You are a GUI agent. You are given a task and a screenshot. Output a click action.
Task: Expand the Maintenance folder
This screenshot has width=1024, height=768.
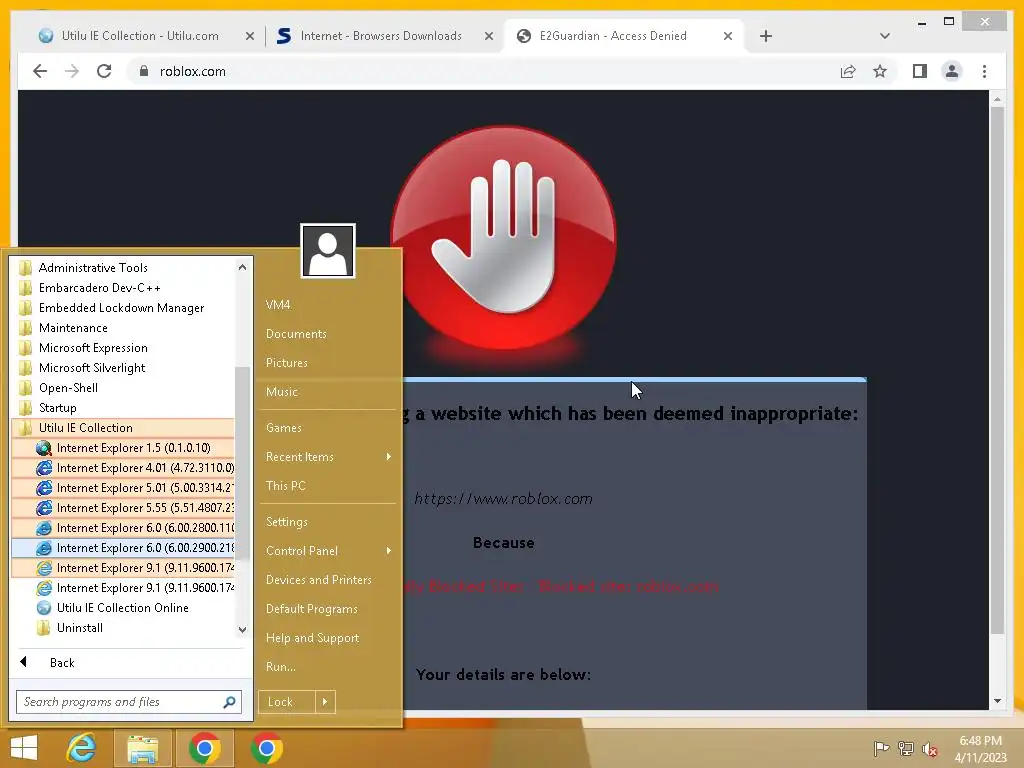click(123, 328)
